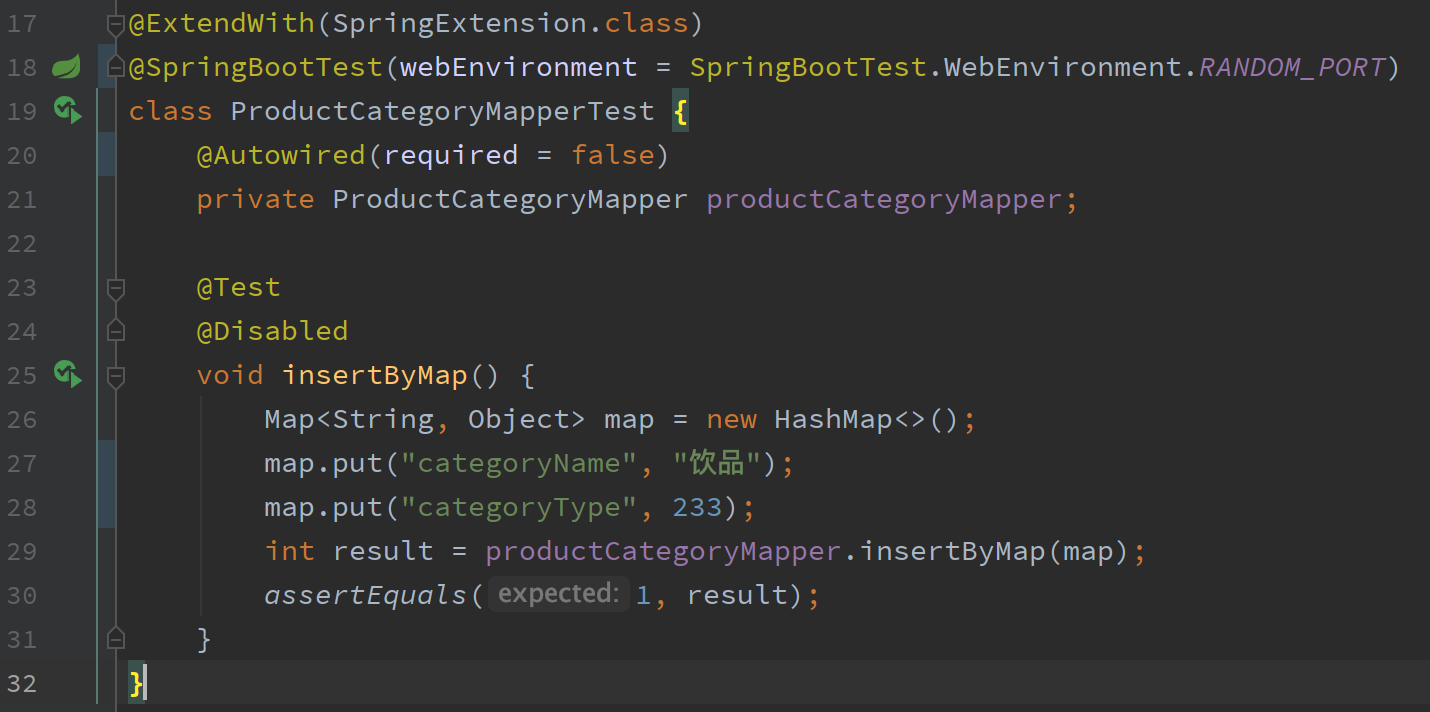Image resolution: width=1430 pixels, height=712 pixels.
Task: Click the @Test annotation
Action: [x=239, y=287]
